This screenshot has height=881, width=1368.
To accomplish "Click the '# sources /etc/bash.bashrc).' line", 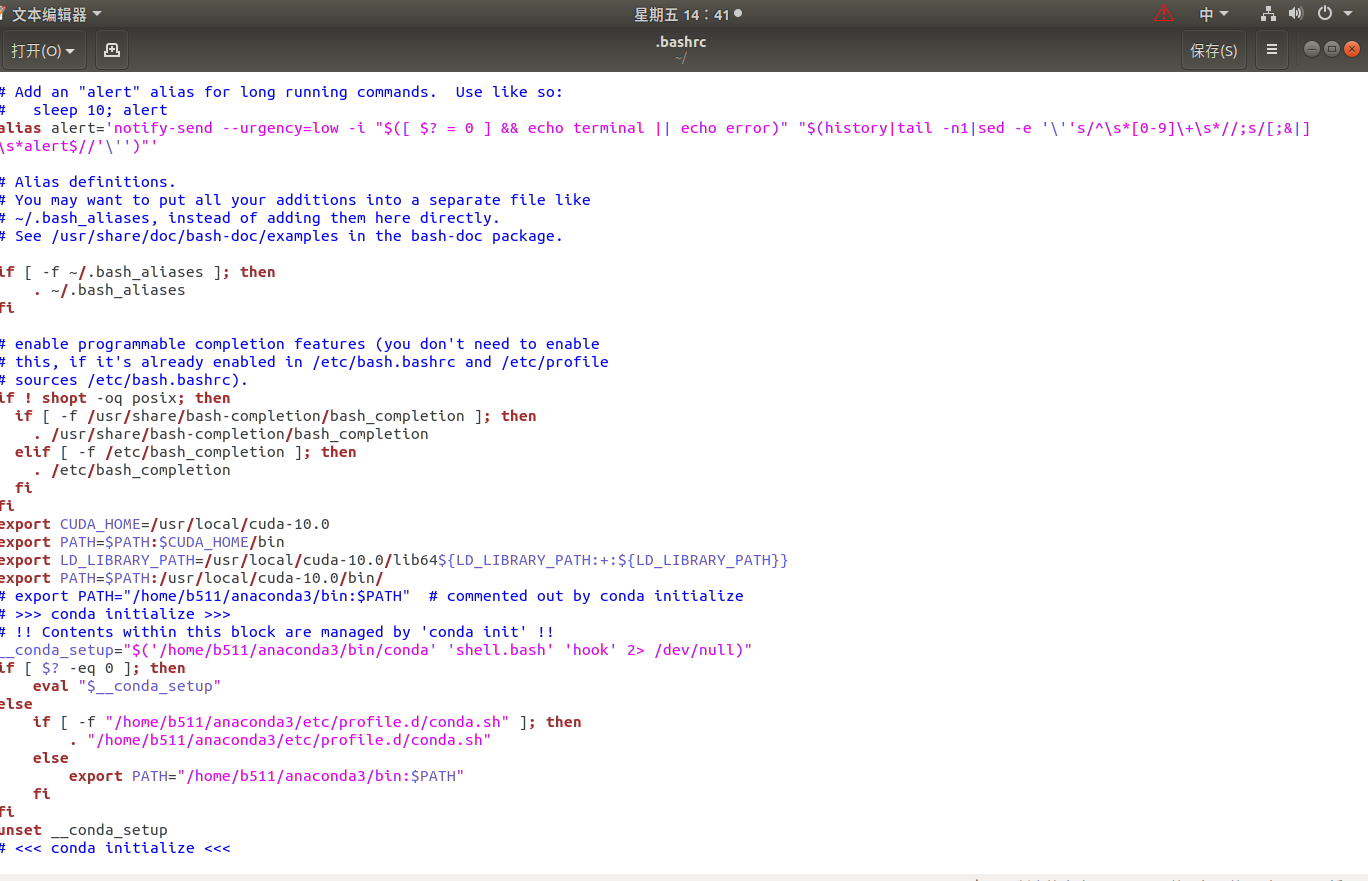I will pyautogui.click(x=124, y=380).
